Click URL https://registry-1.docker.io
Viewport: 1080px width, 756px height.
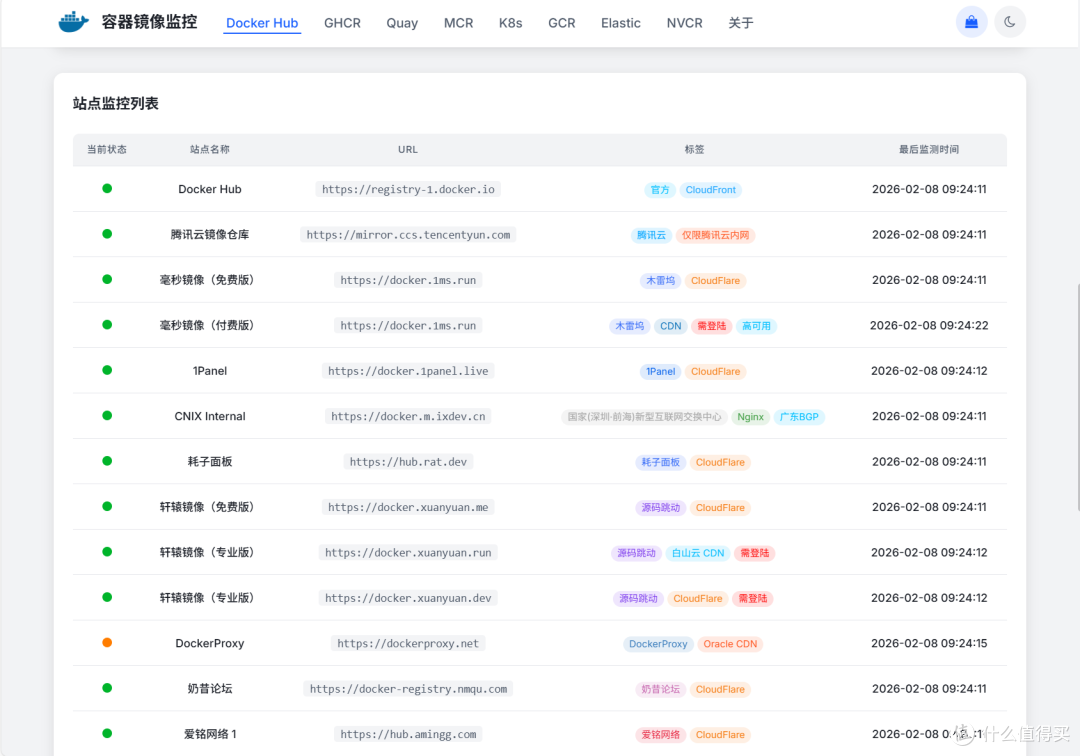[408, 189]
